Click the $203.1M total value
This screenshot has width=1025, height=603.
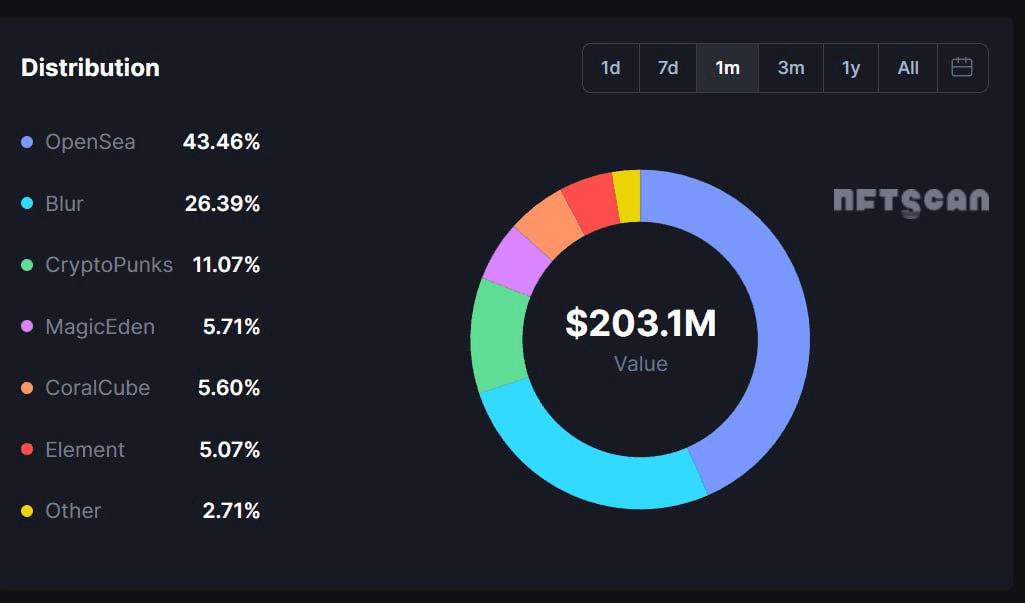(x=641, y=323)
